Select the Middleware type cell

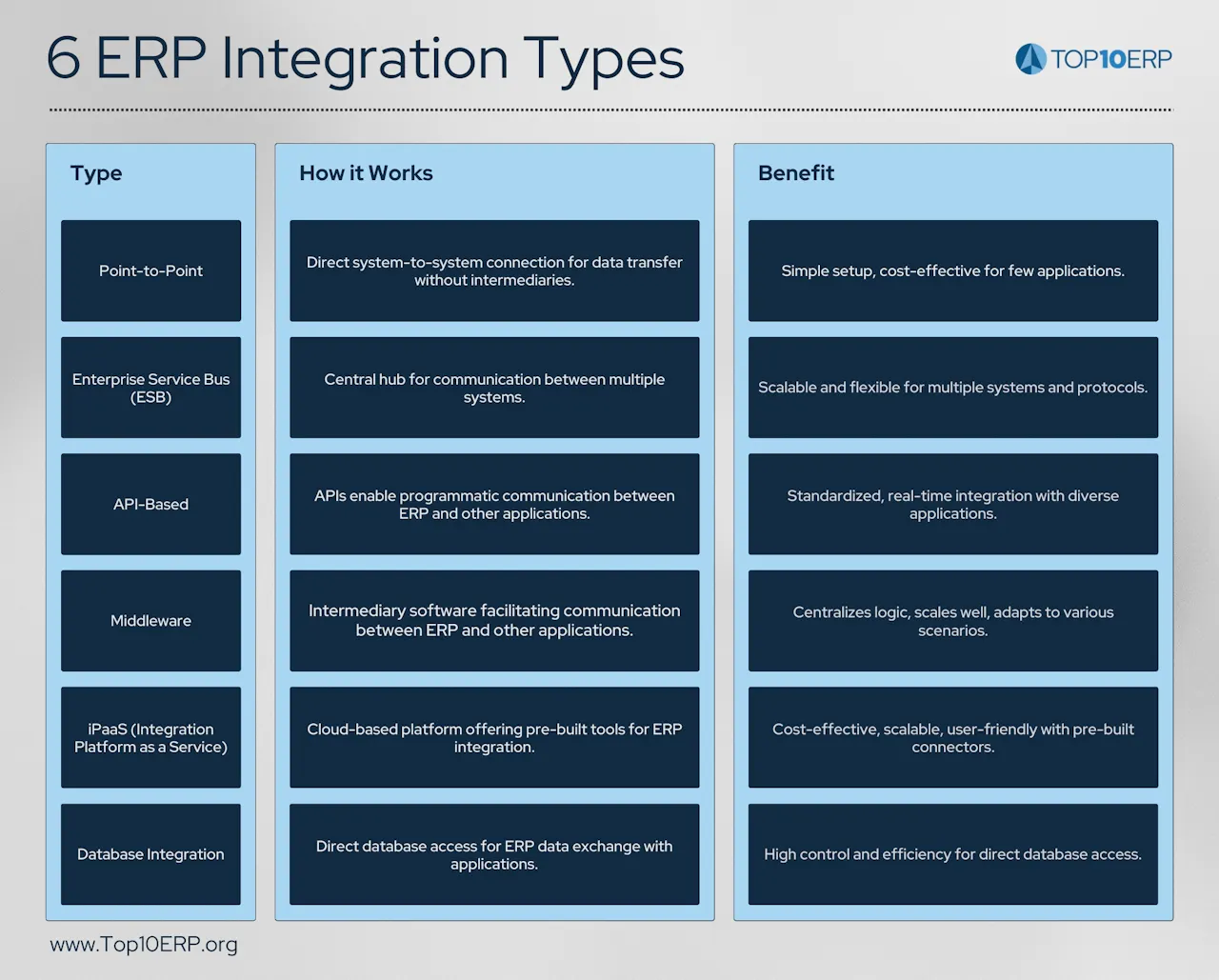coord(150,620)
